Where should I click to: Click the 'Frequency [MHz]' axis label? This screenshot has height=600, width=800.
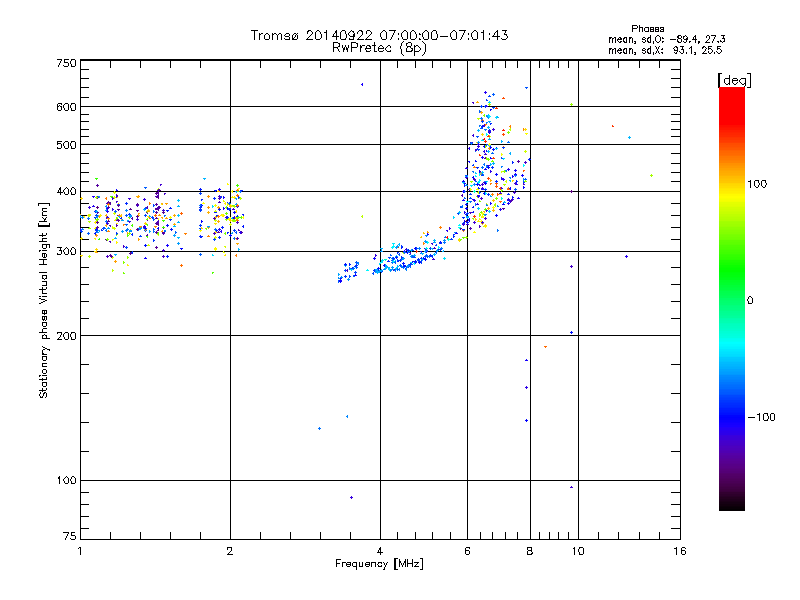[x=379, y=564]
